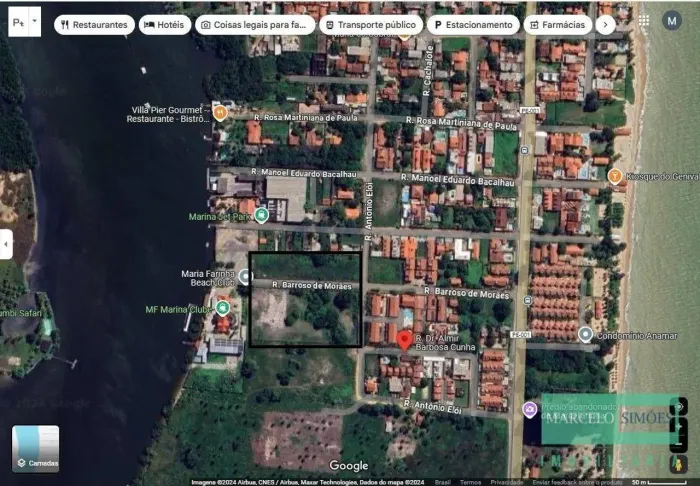Click the R. Dr. Almir Barbosa Cunha label
This screenshot has height=486, width=700.
coord(445,343)
